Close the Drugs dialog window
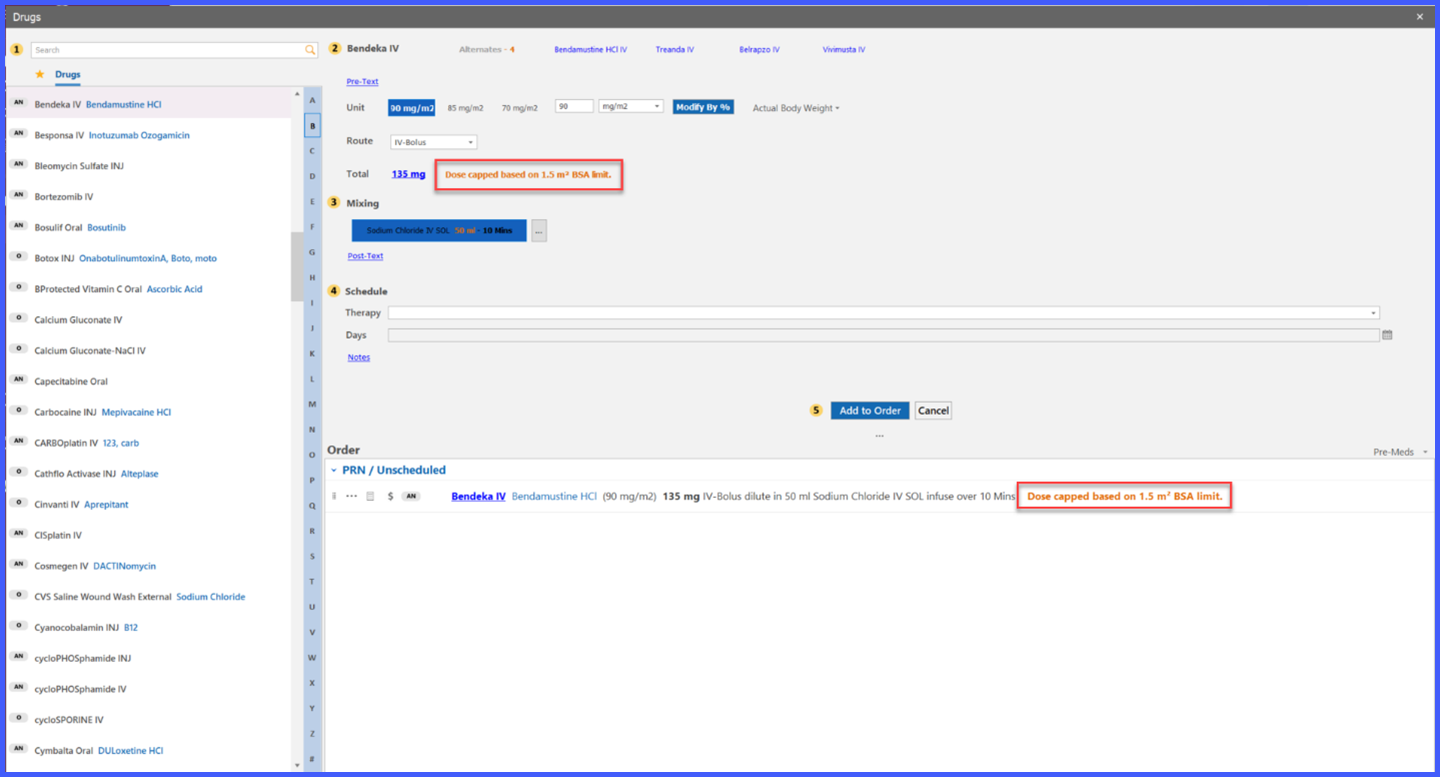The image size is (1440, 777). click(1420, 17)
